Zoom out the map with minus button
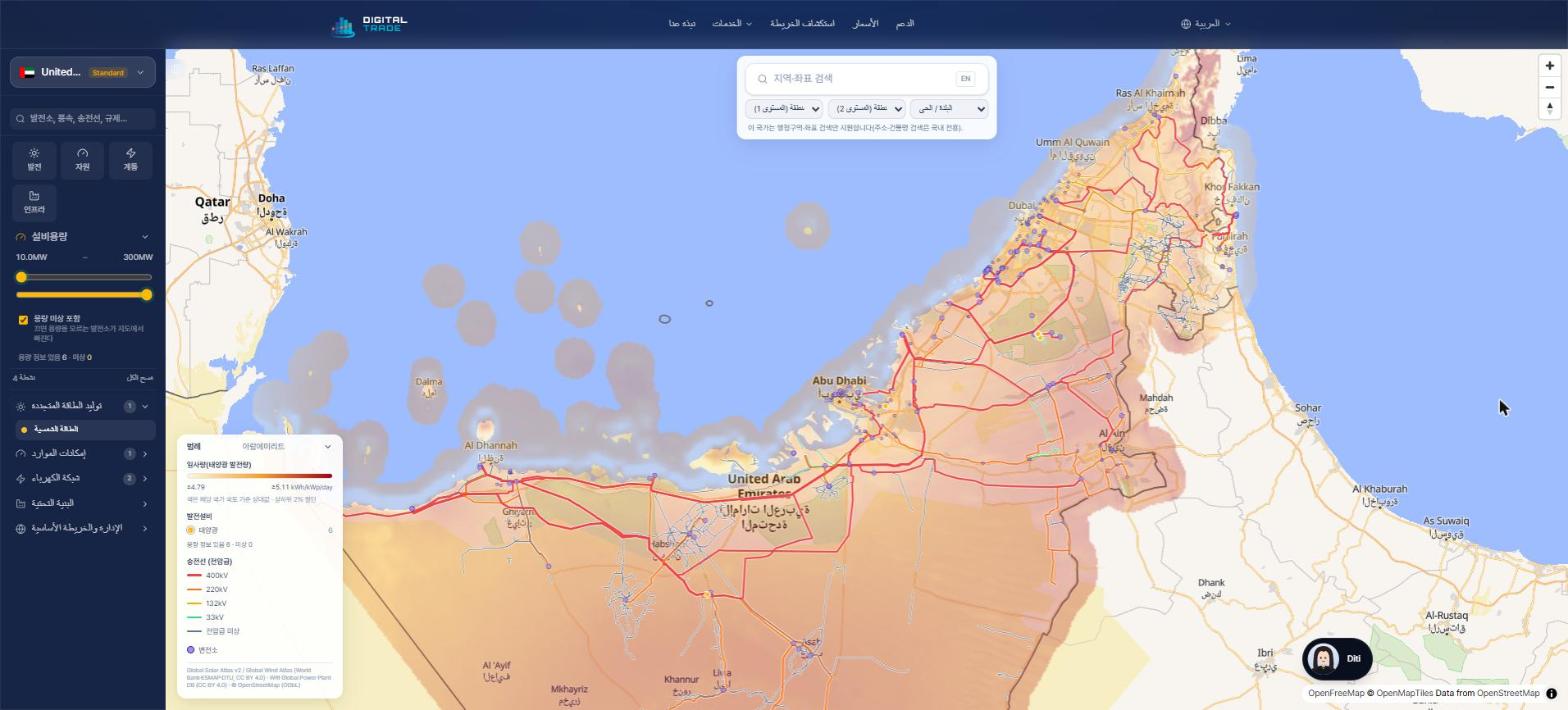This screenshot has height=710, width=1568. 1550,87
